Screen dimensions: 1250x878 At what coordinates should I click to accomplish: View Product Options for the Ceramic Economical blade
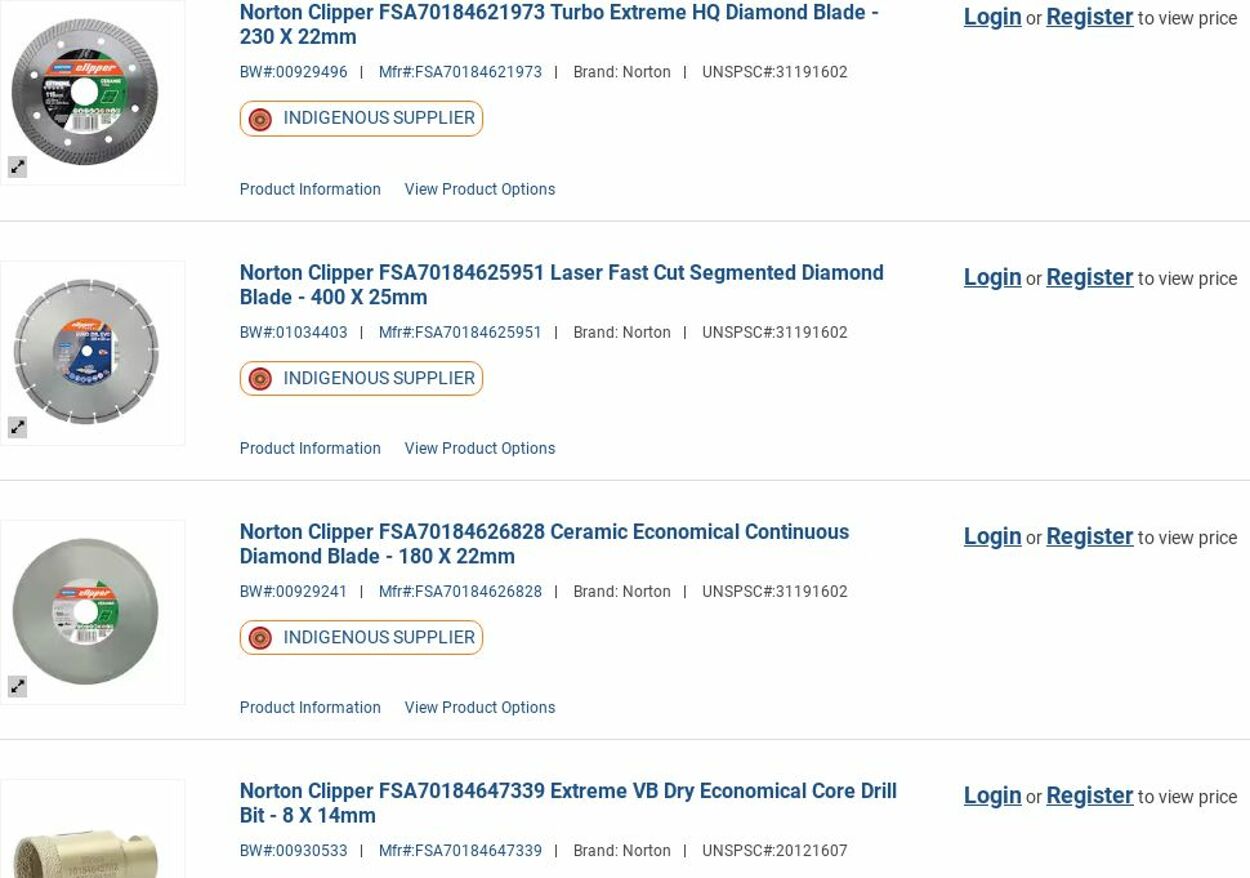click(479, 707)
